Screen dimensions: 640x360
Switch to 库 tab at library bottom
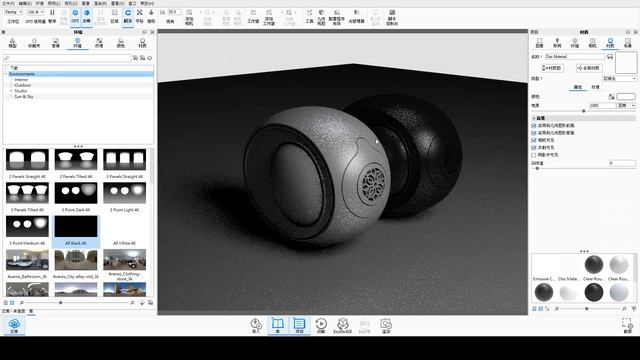pos(31,311)
